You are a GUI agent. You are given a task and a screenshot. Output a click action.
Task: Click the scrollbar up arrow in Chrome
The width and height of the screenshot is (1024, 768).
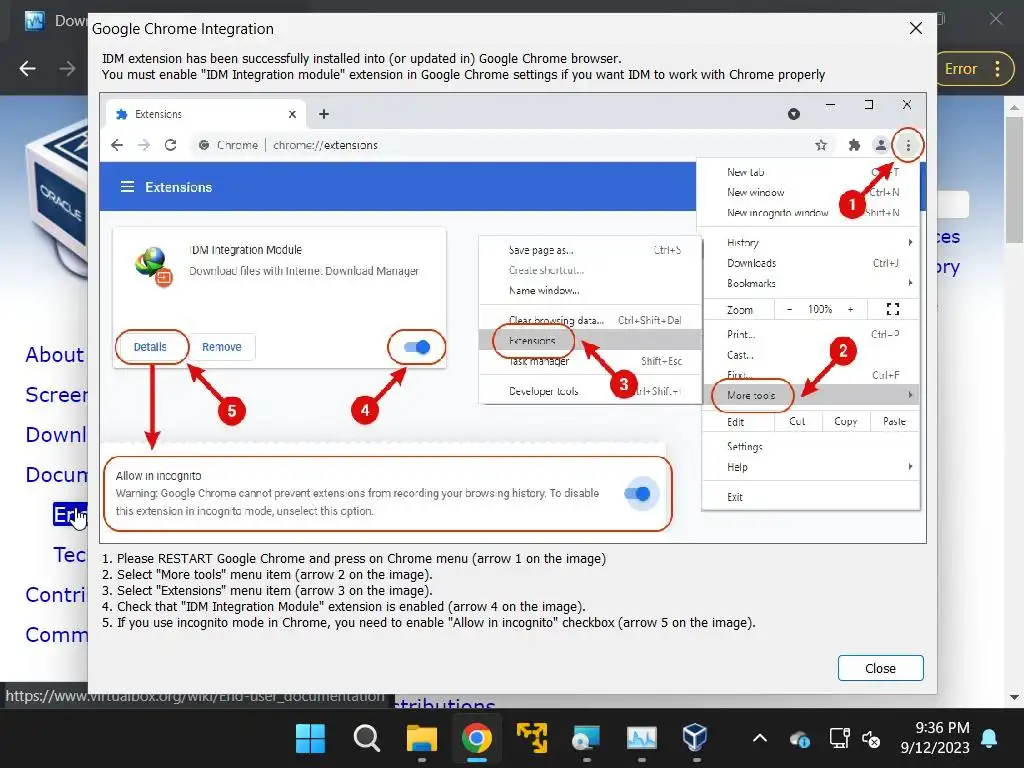pyautogui.click(x=1014, y=107)
